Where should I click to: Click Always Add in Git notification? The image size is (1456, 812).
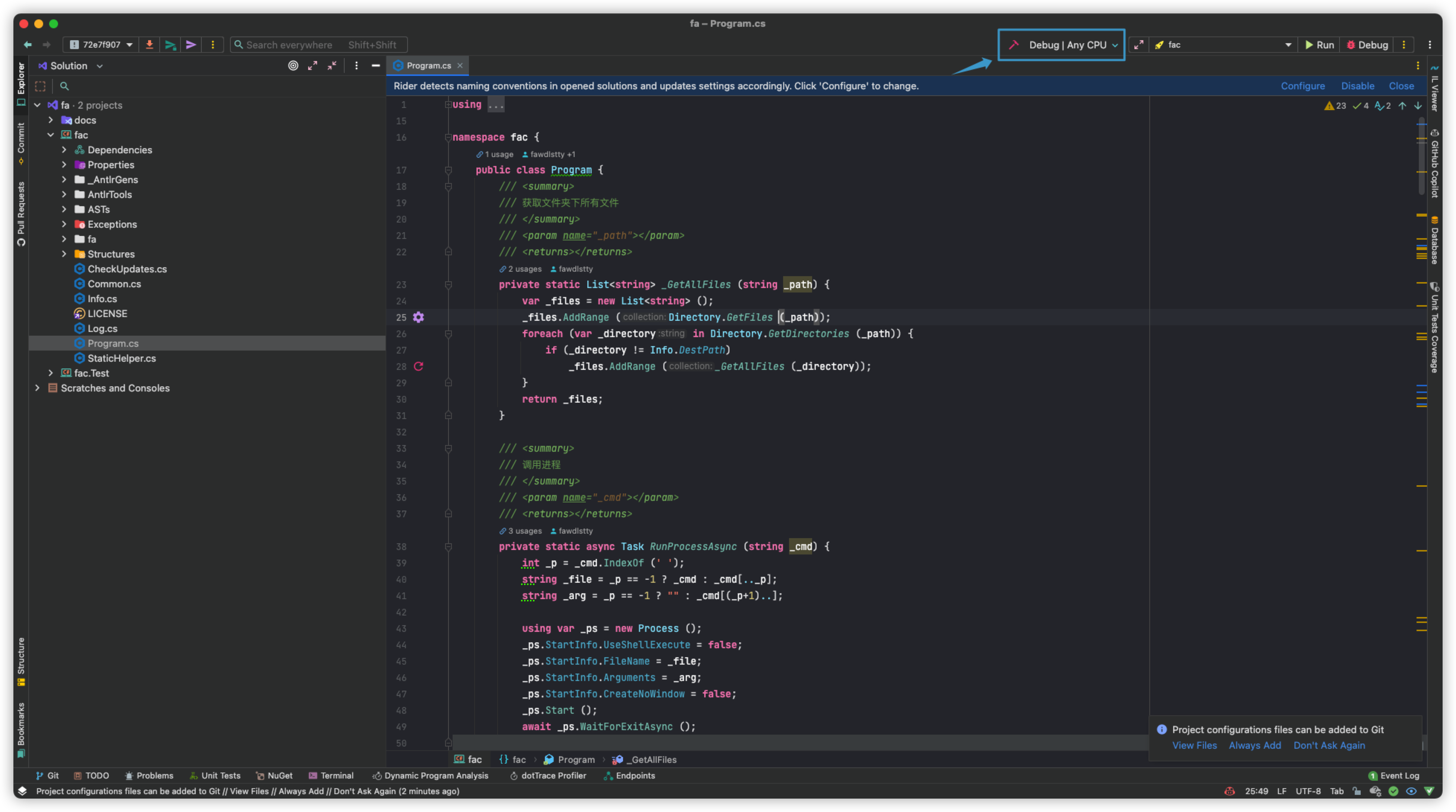pyautogui.click(x=1254, y=745)
